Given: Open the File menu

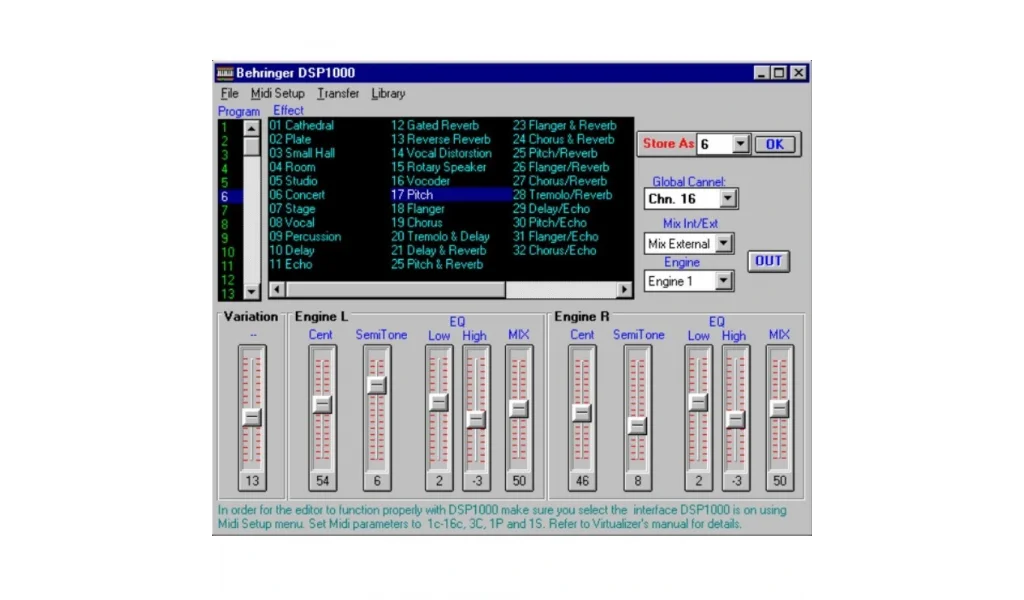Looking at the screenshot, I should coord(229,94).
